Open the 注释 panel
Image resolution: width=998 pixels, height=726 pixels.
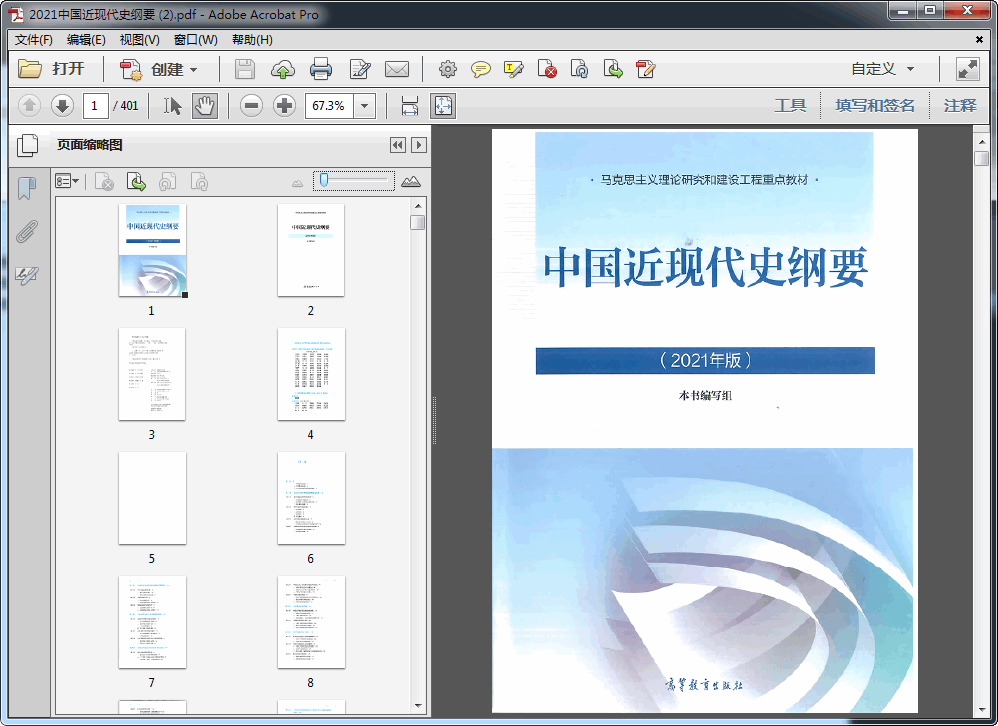(960, 106)
